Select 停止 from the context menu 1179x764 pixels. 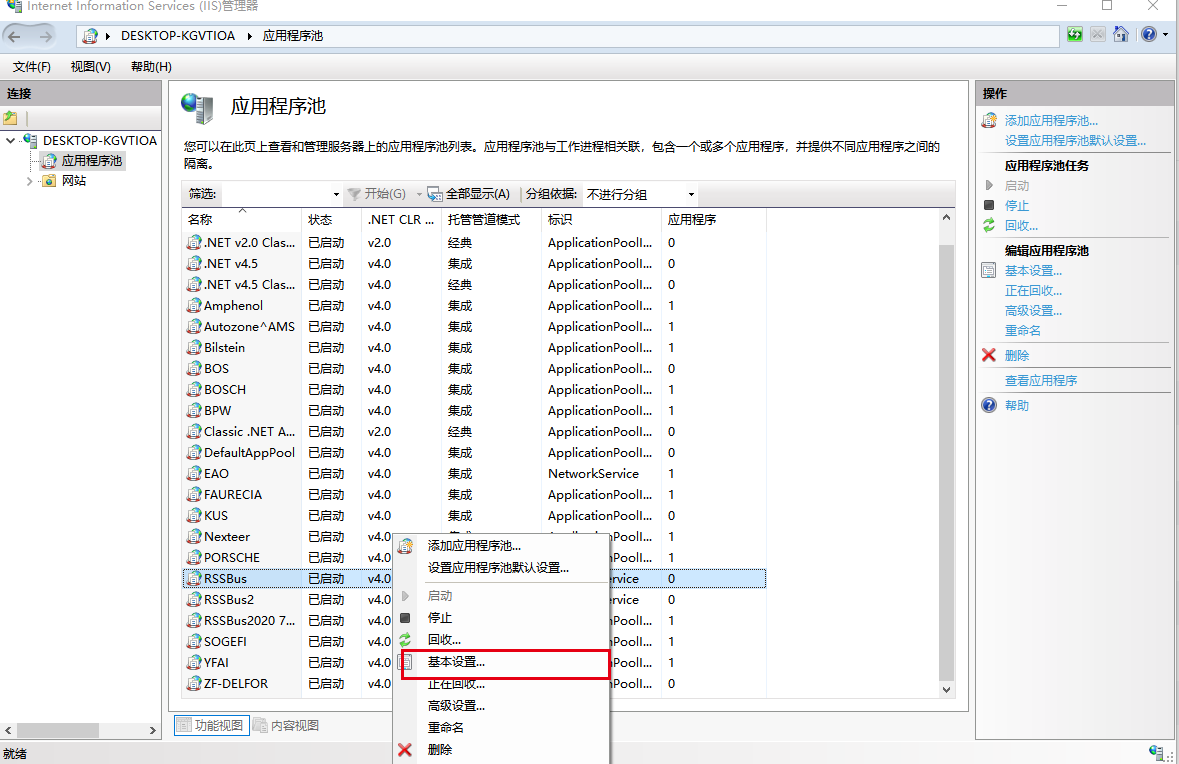[441, 617]
